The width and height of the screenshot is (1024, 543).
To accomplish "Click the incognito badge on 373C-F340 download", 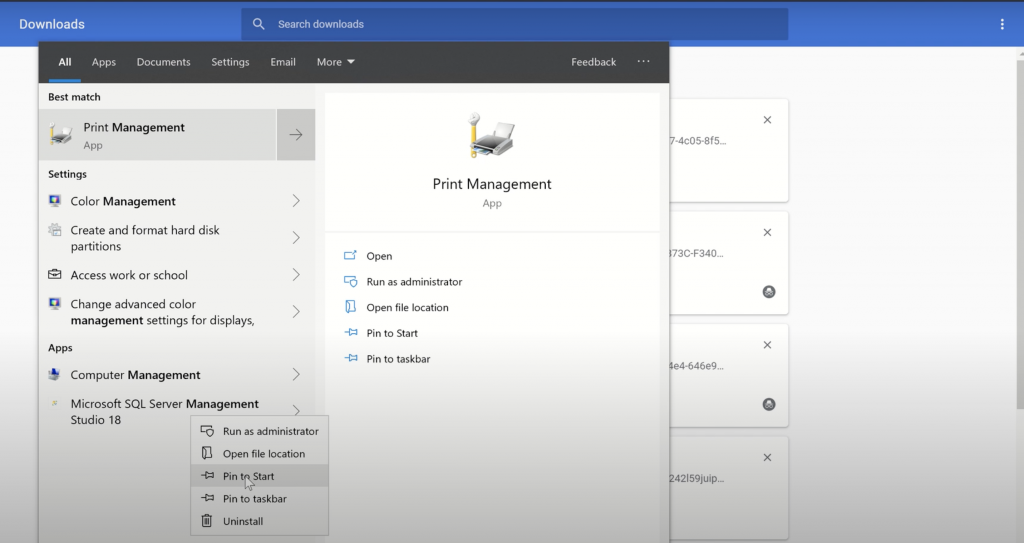I will tap(769, 291).
